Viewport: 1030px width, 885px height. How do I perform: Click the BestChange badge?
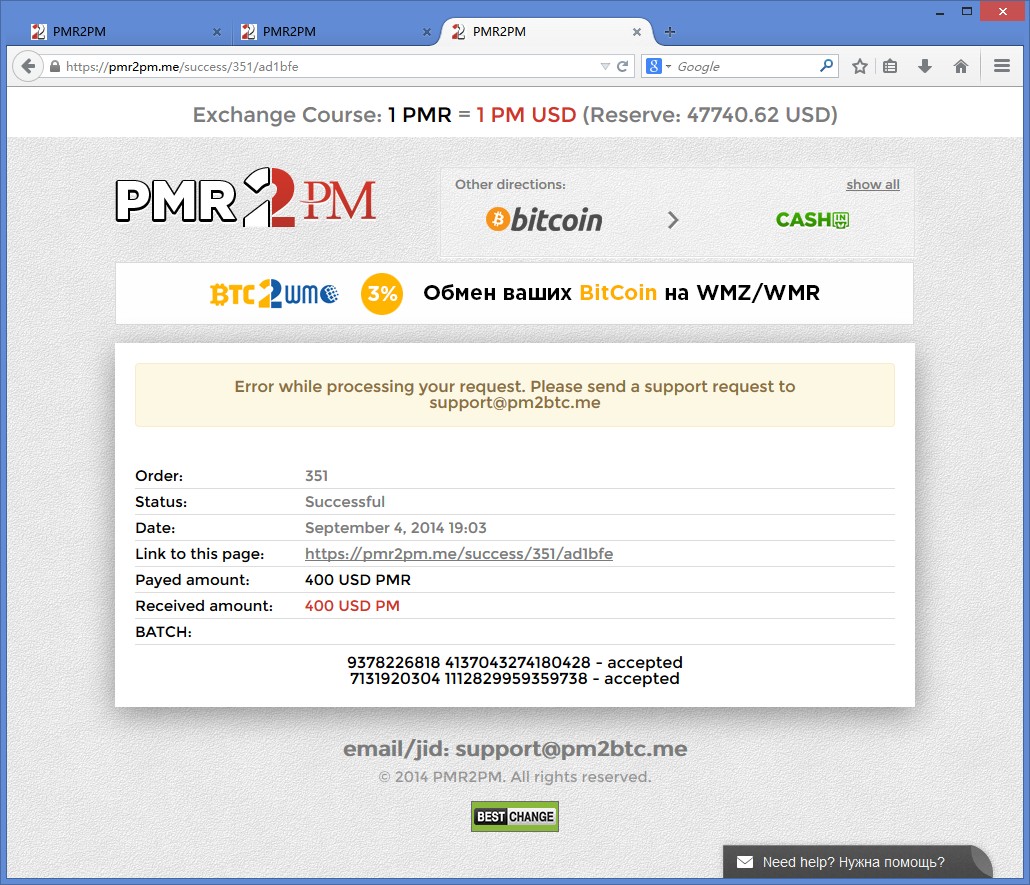515,817
